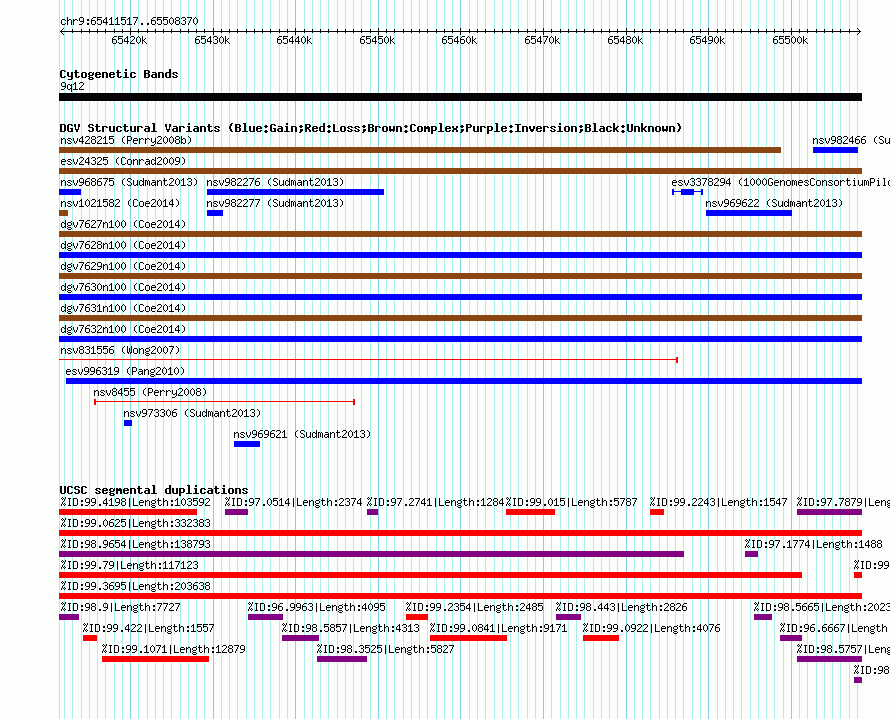Click the %ID:99.422|Length:1557 red bar
The width and height of the screenshot is (890, 719).
(90, 638)
